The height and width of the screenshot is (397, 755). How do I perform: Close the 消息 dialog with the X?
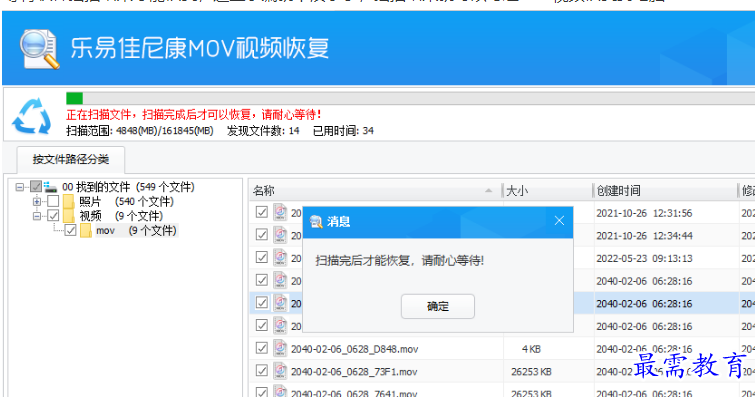(x=559, y=221)
